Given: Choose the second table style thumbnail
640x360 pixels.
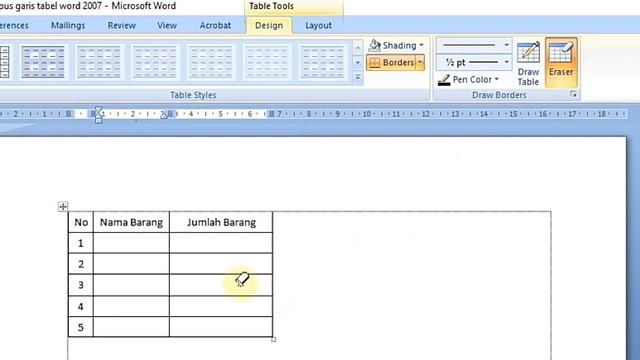Looking at the screenshot, I should pyautogui.click(x=99, y=62).
